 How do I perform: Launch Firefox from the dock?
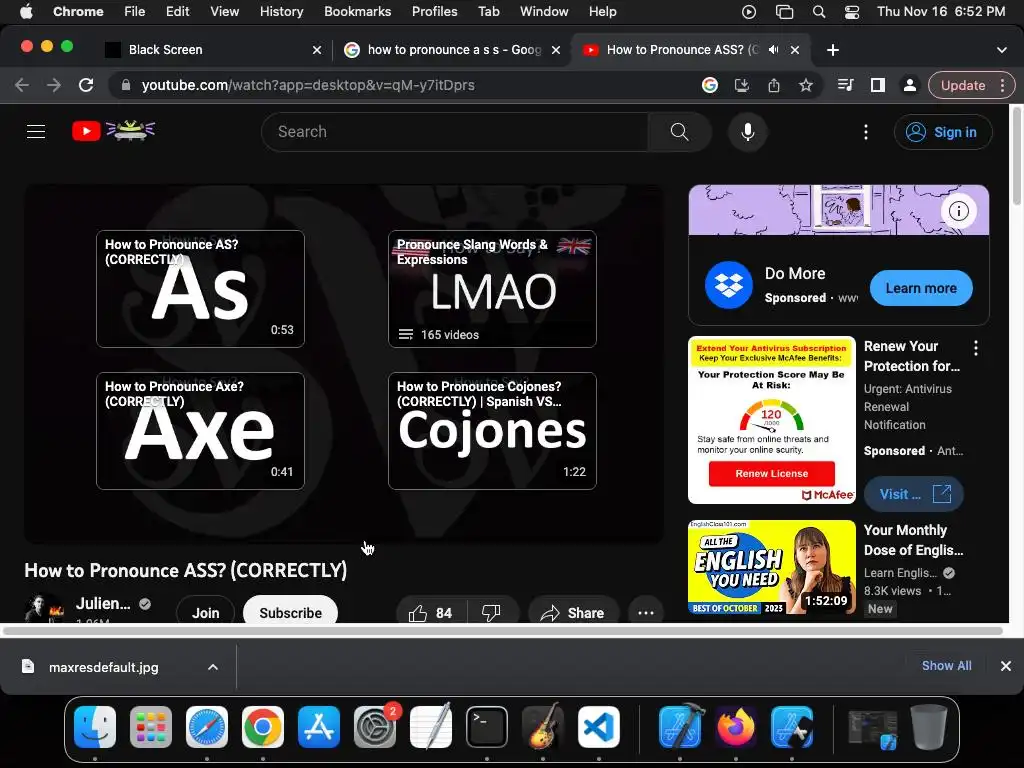tap(736, 727)
